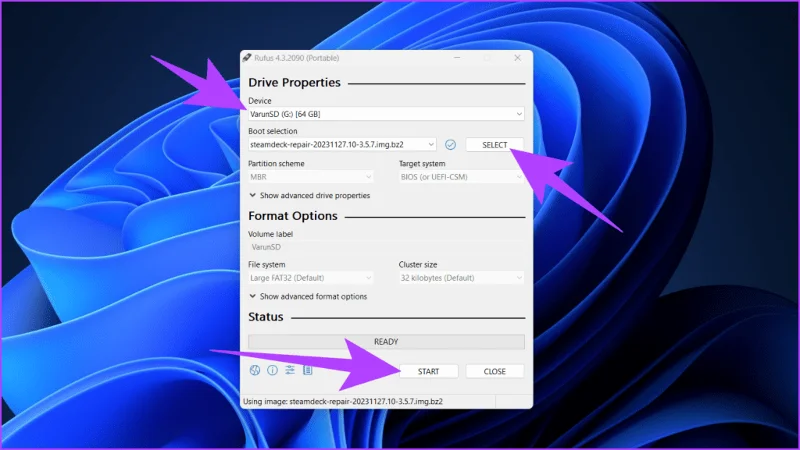
Task: Open the settings sliders icon
Action: pyautogui.click(x=290, y=370)
